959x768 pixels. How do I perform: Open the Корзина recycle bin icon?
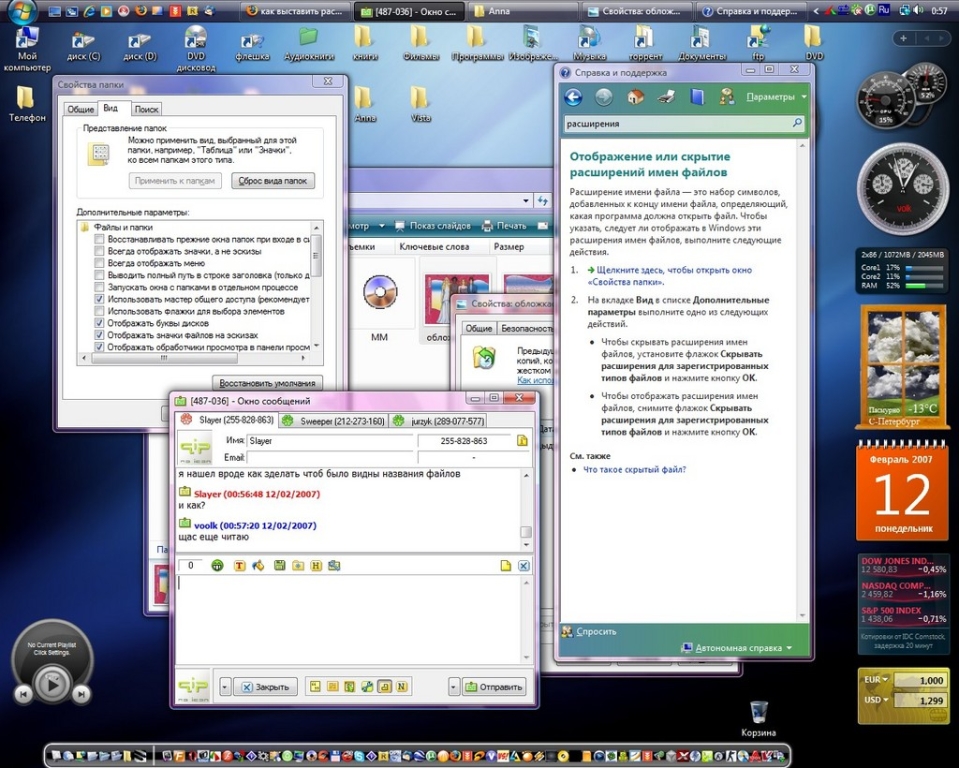(758, 718)
